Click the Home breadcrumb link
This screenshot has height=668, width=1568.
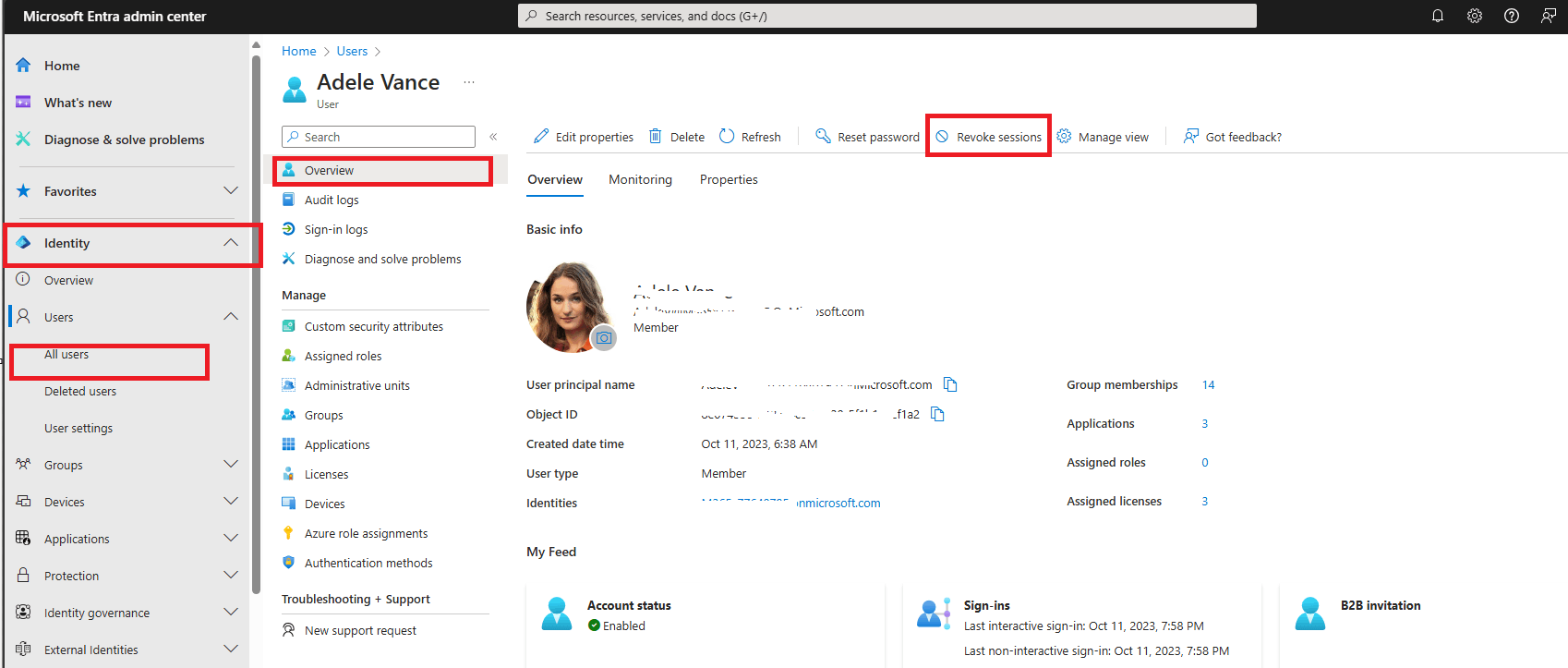pyautogui.click(x=299, y=51)
